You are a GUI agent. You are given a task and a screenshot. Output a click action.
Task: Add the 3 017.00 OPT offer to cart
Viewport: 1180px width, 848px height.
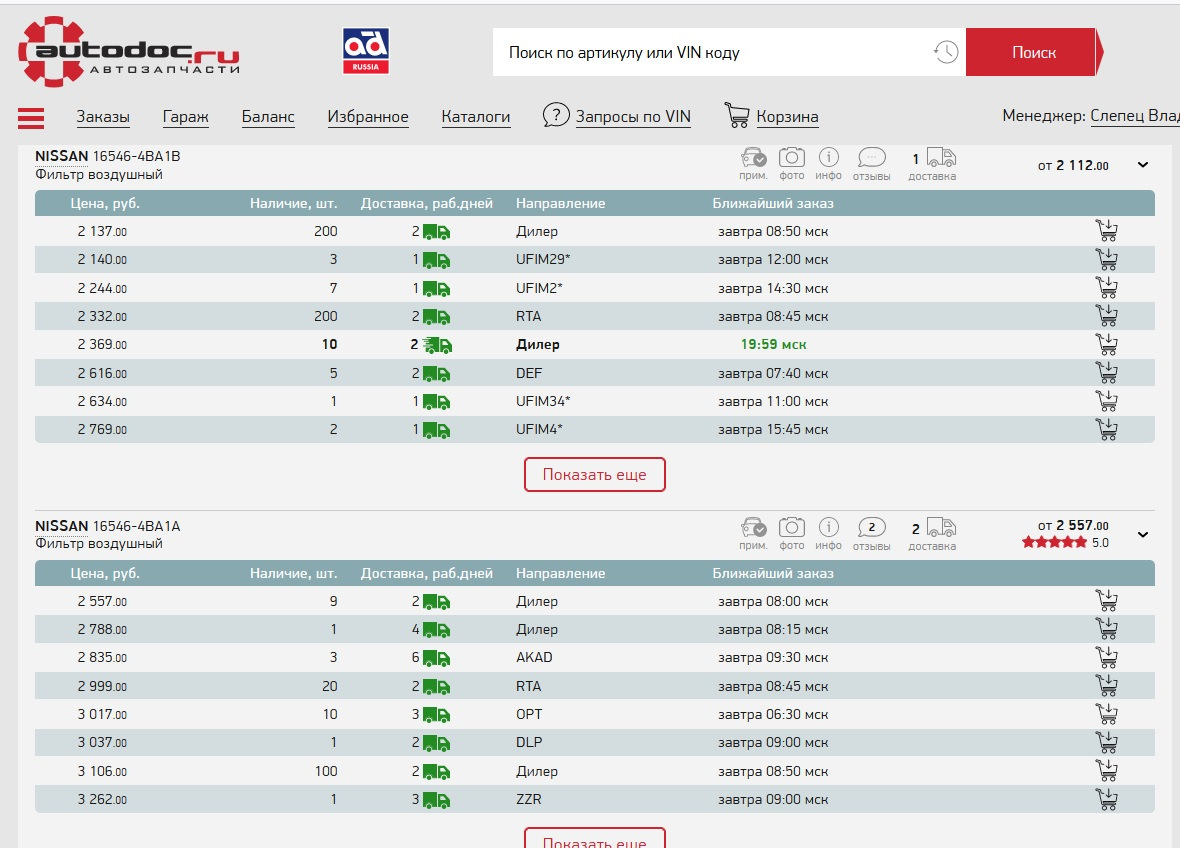1106,713
